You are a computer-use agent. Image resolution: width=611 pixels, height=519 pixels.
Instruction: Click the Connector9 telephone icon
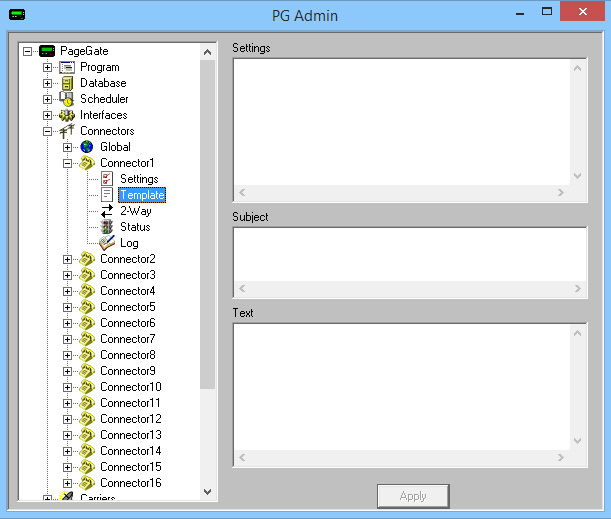click(x=87, y=371)
